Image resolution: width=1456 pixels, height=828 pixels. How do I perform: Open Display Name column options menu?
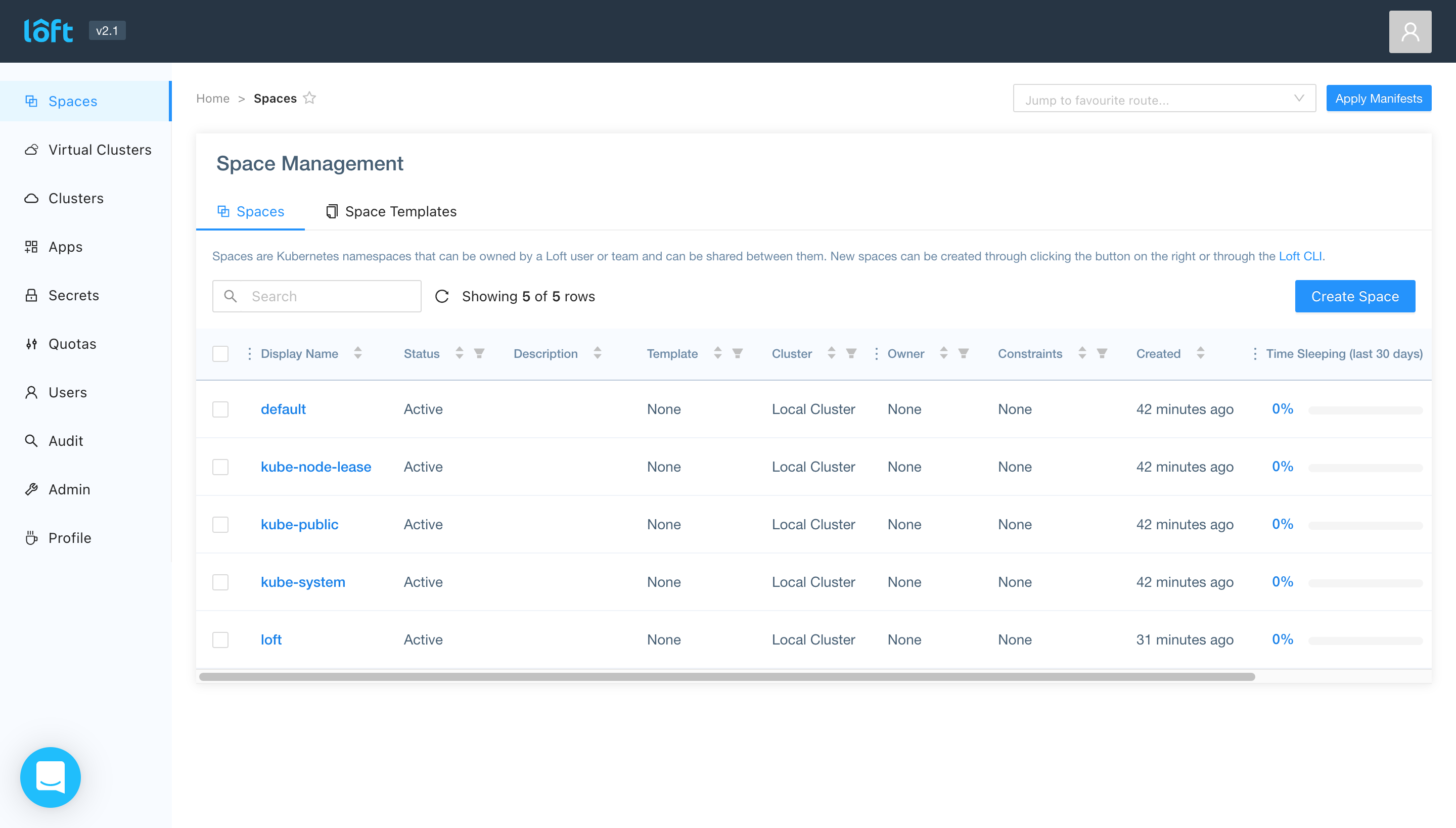[249, 354]
